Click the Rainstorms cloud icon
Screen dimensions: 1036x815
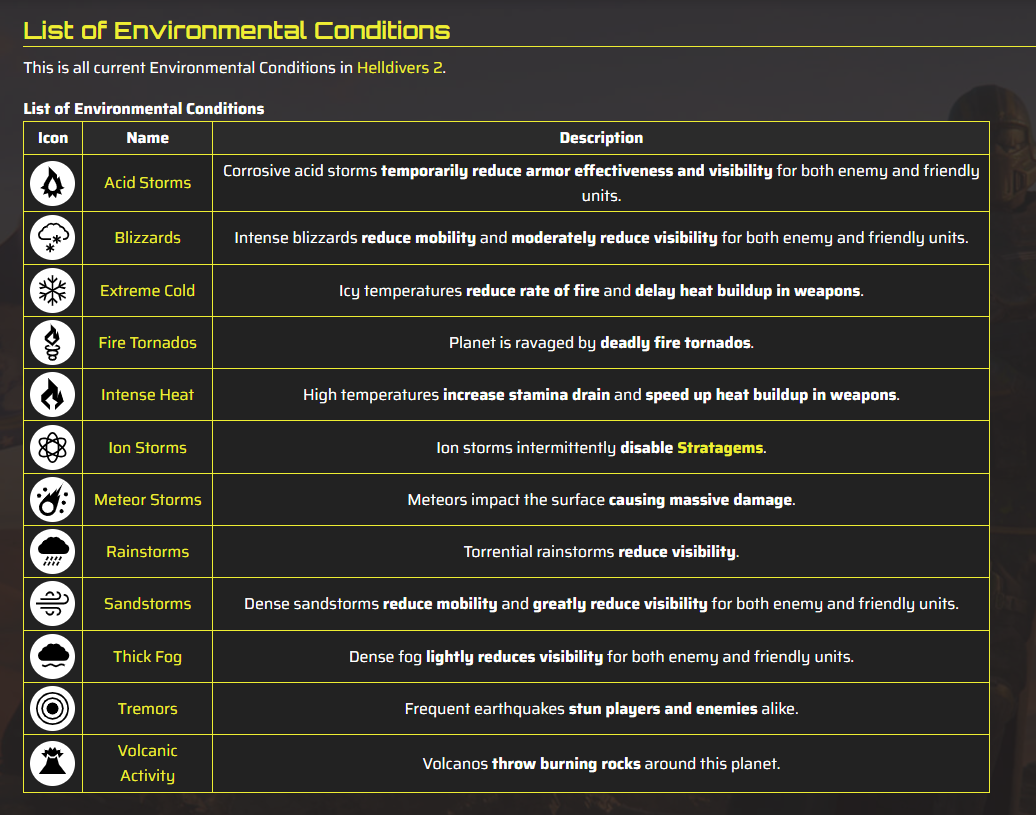point(52,551)
